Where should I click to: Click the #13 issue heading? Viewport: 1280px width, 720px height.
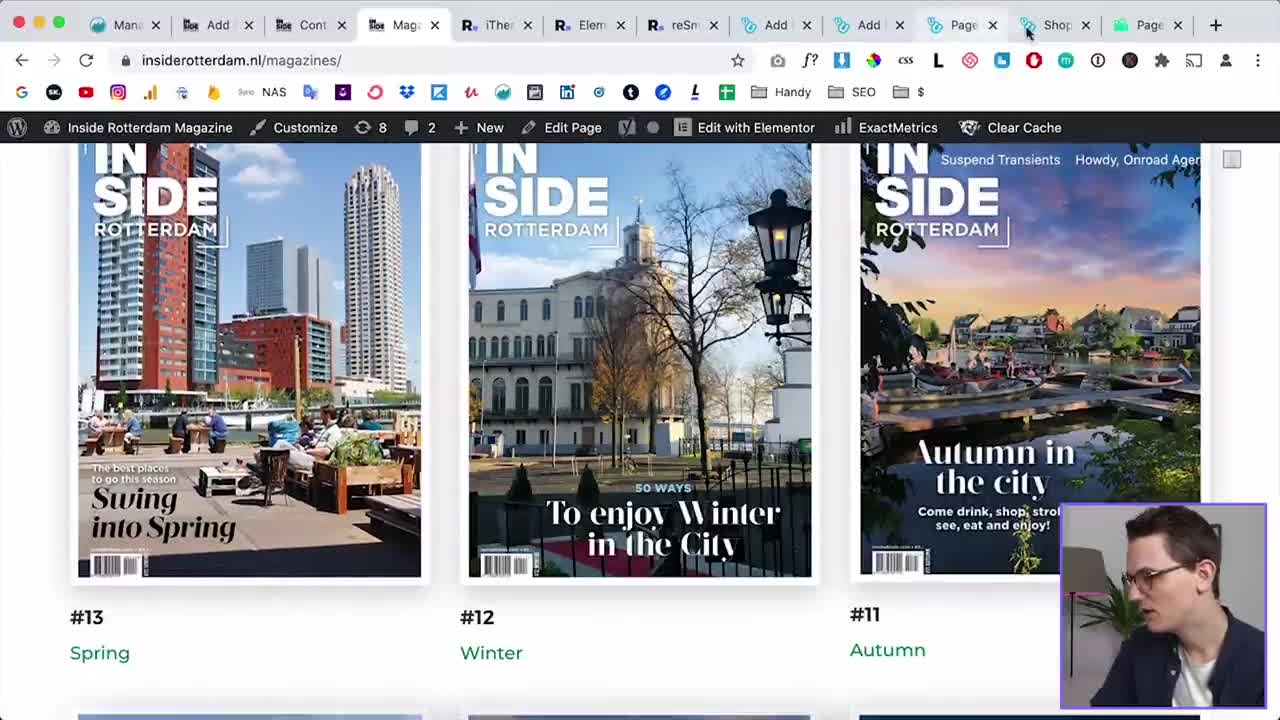click(x=87, y=617)
